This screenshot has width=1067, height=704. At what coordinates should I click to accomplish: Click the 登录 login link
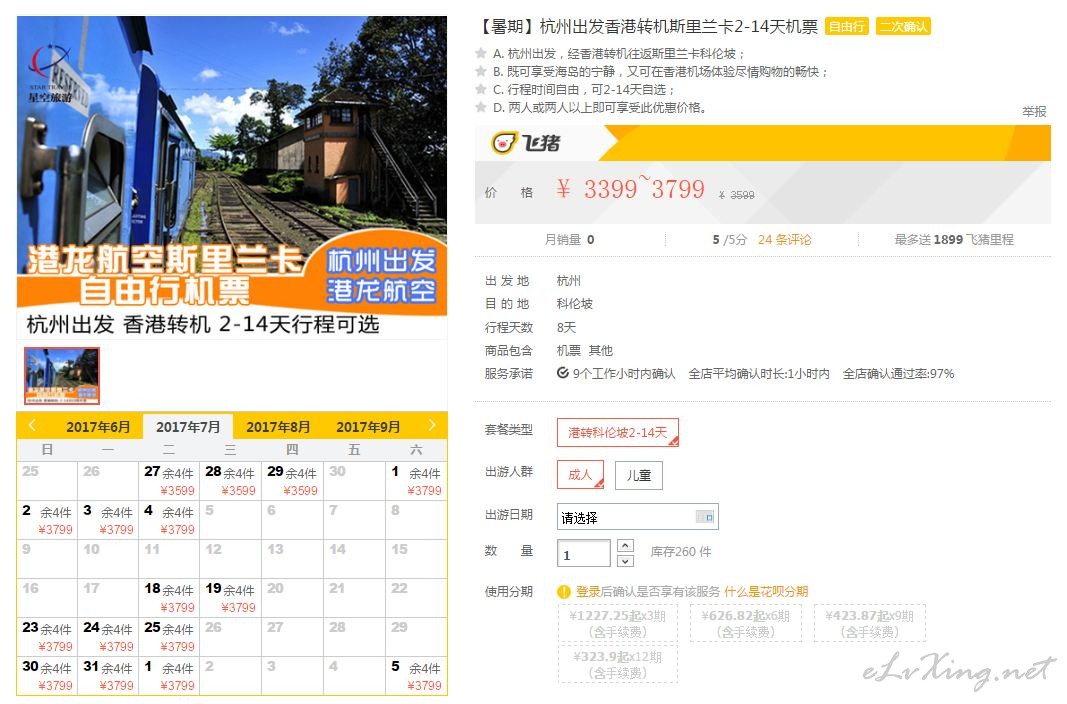[x=588, y=592]
